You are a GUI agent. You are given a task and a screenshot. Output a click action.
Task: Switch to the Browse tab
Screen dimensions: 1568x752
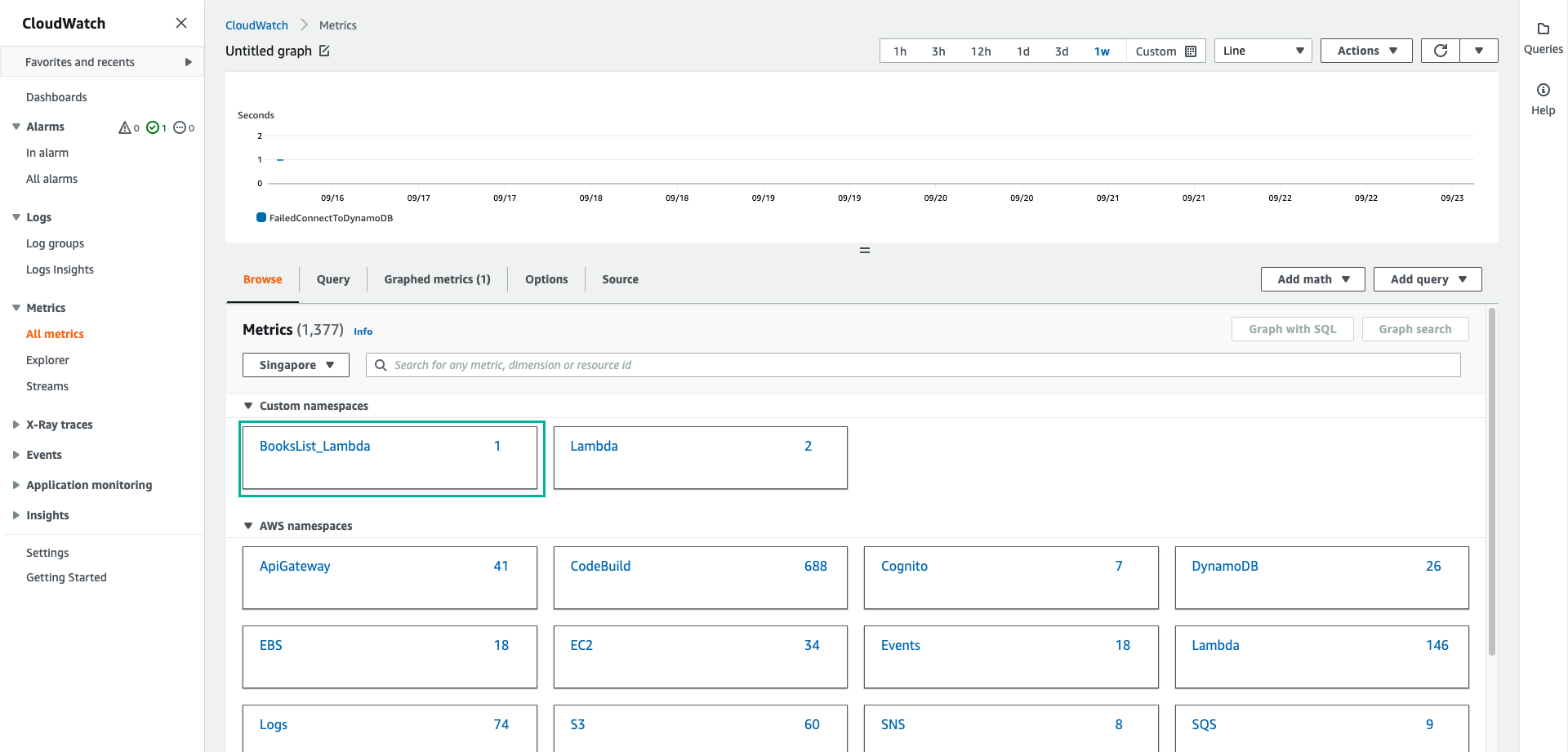pos(262,279)
